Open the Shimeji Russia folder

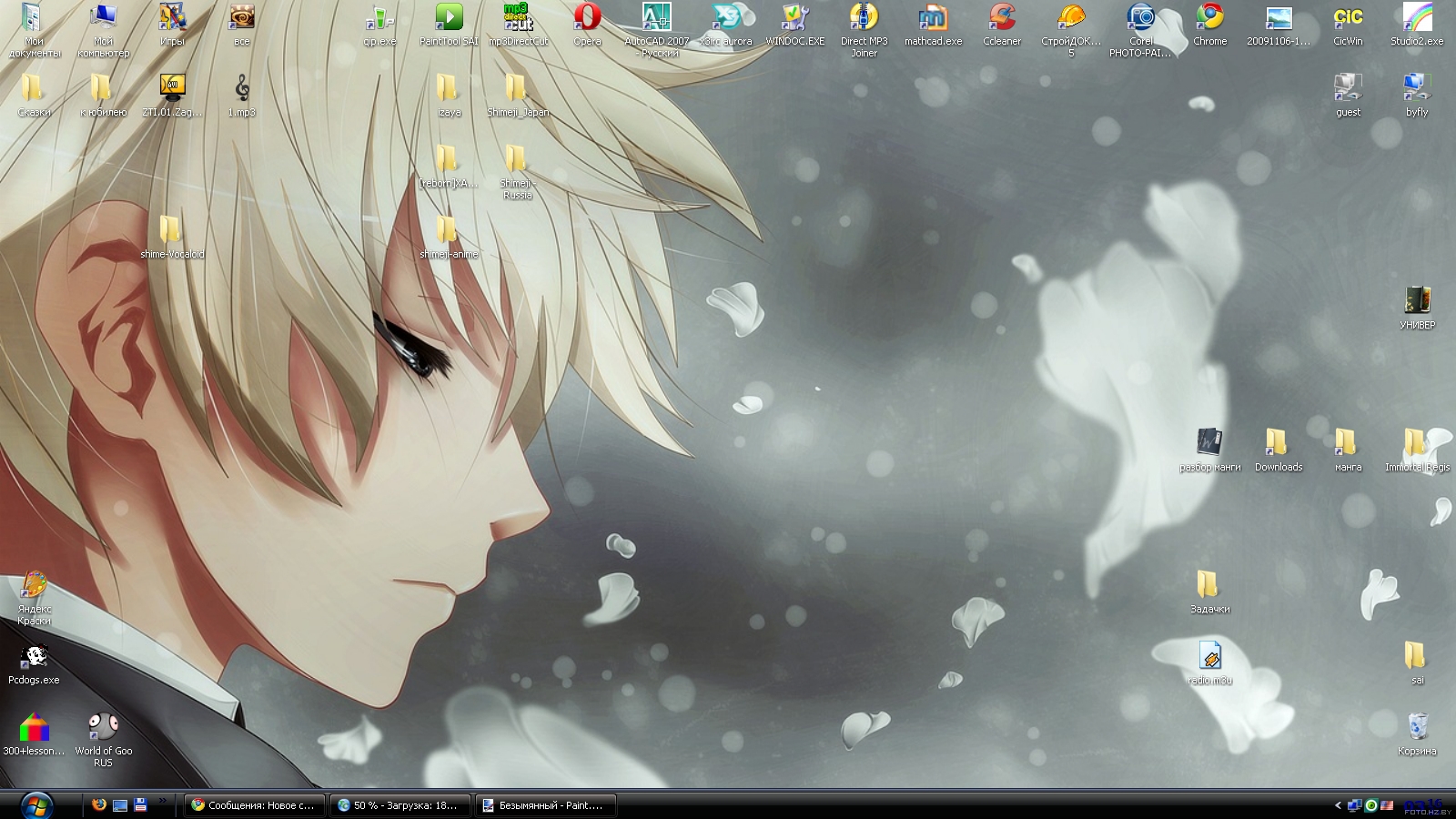518,172
